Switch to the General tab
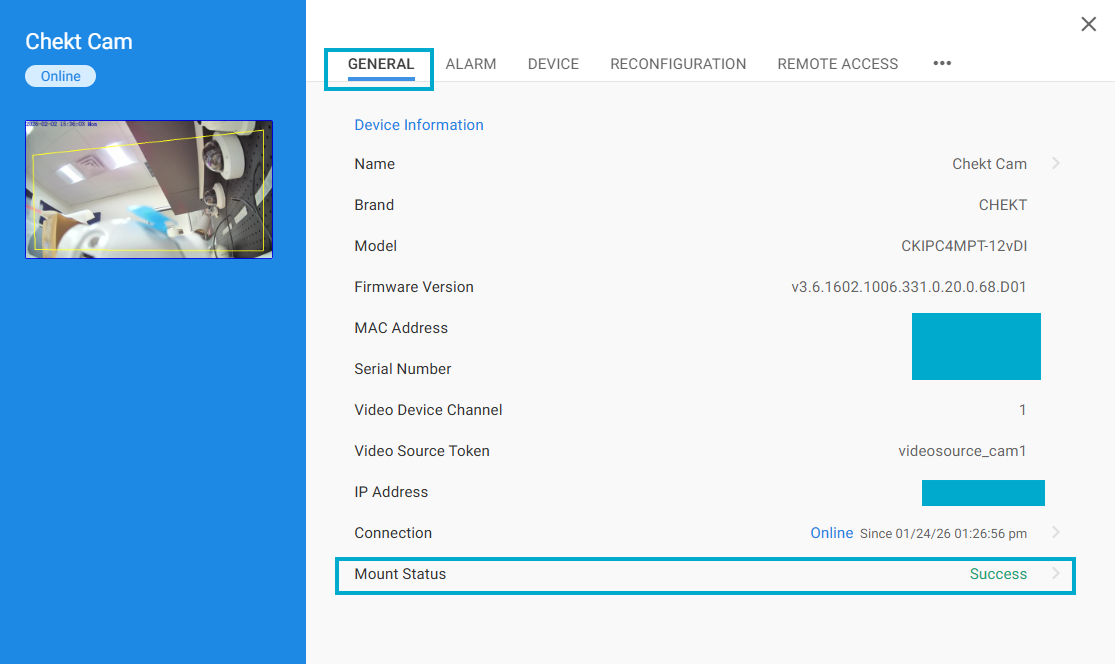This screenshot has width=1115, height=664. (x=380, y=64)
